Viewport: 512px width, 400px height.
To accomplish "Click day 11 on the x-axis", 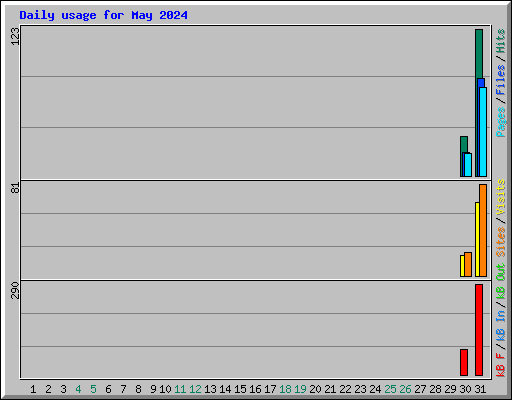I will [180, 389].
